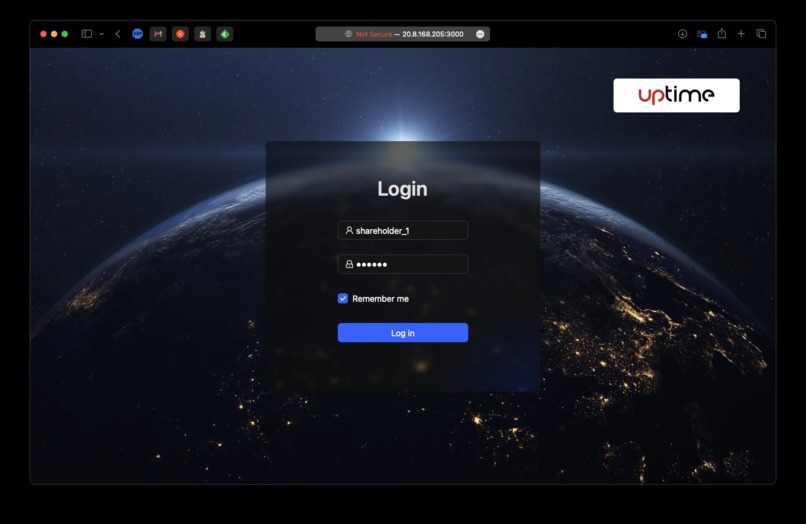The height and width of the screenshot is (524, 806).
Task: Click the blue Log in button
Action: coord(402,333)
